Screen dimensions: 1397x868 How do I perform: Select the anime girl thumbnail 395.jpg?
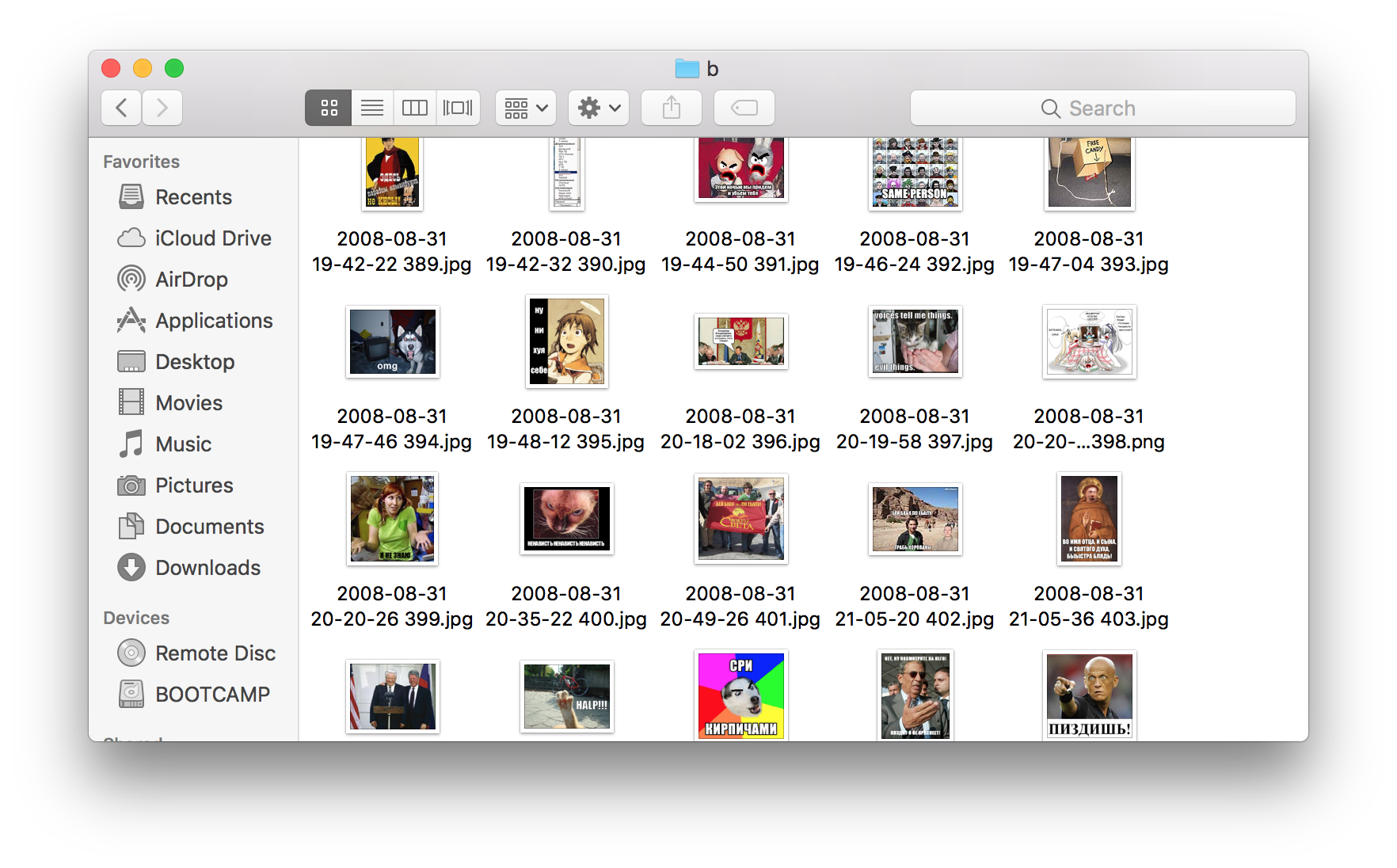point(567,341)
